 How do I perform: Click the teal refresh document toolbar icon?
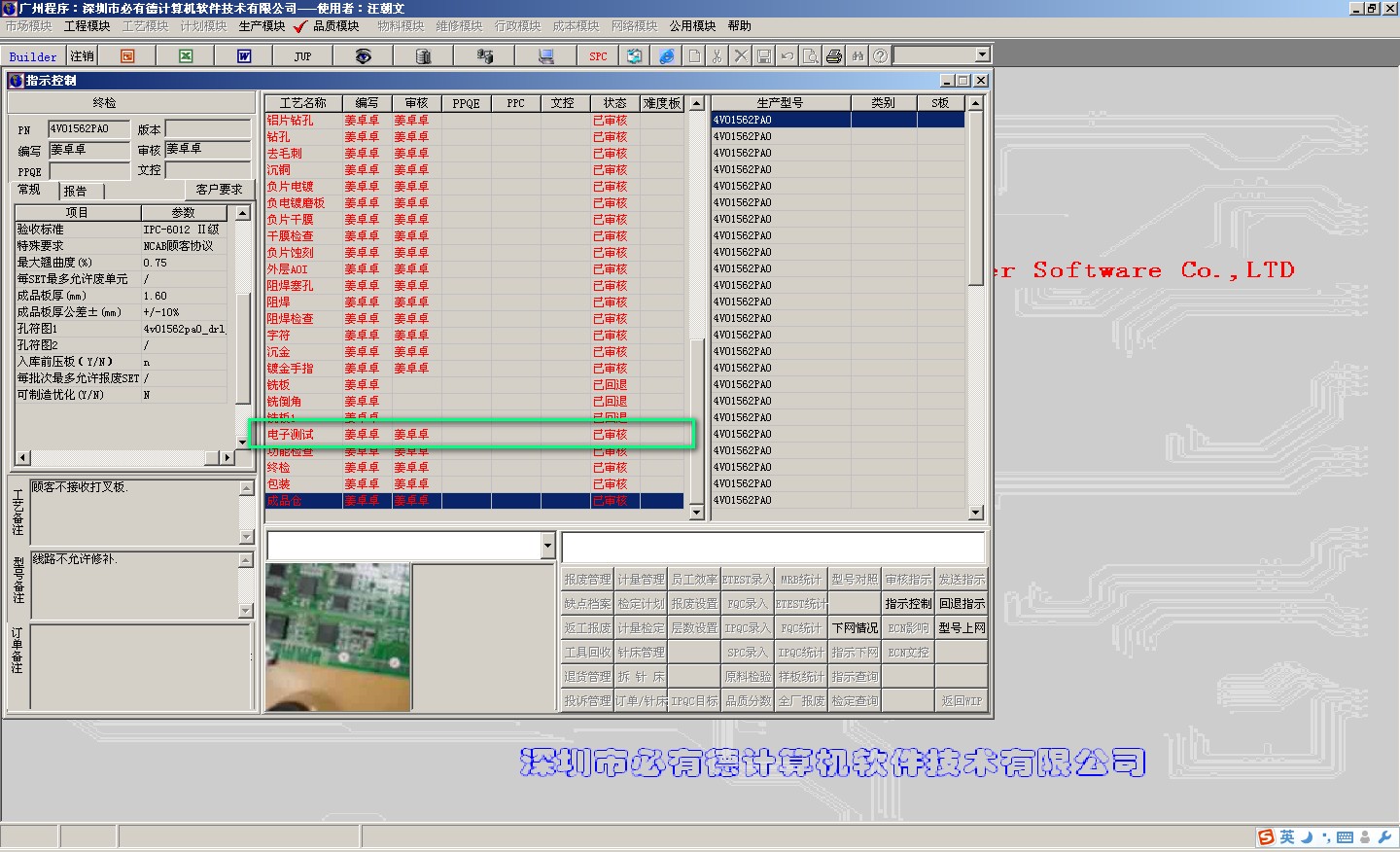point(634,56)
